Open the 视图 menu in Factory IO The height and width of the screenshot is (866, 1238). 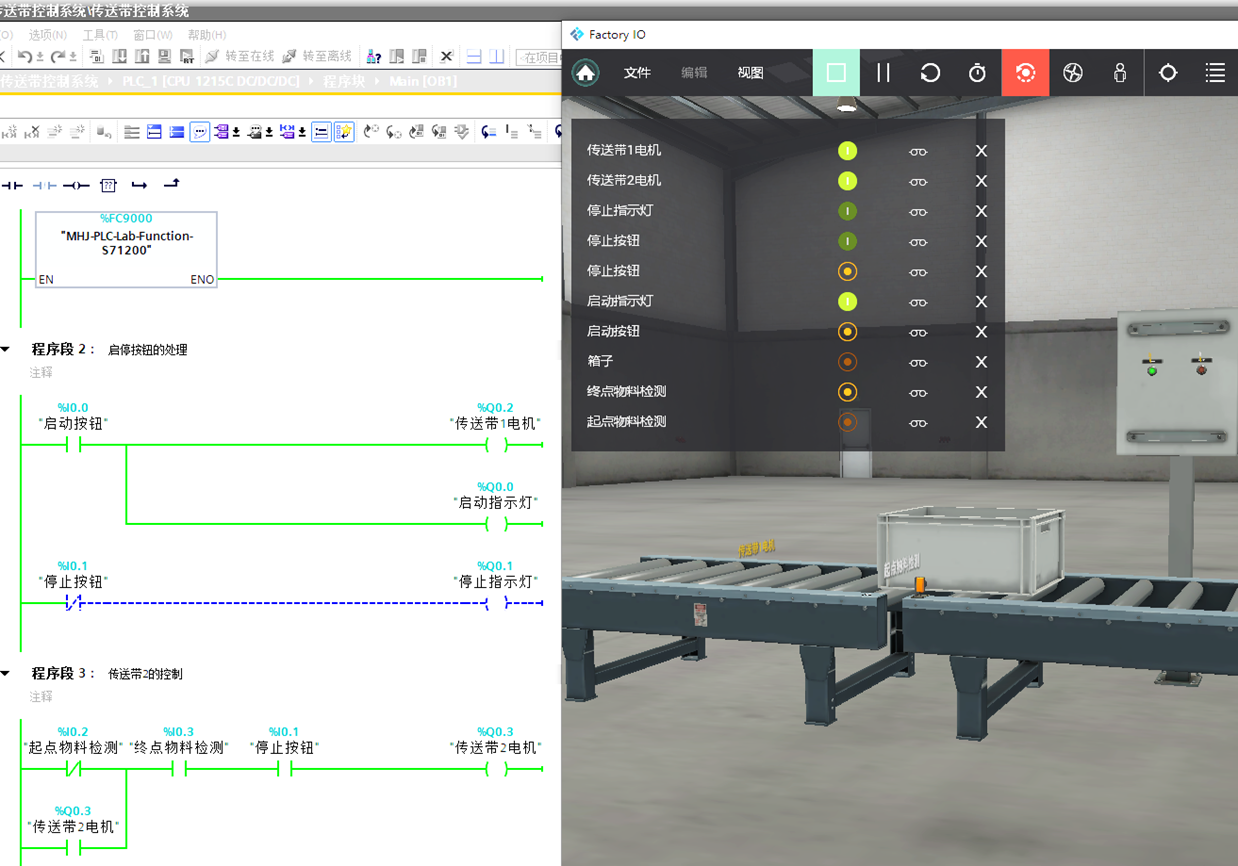(750, 73)
